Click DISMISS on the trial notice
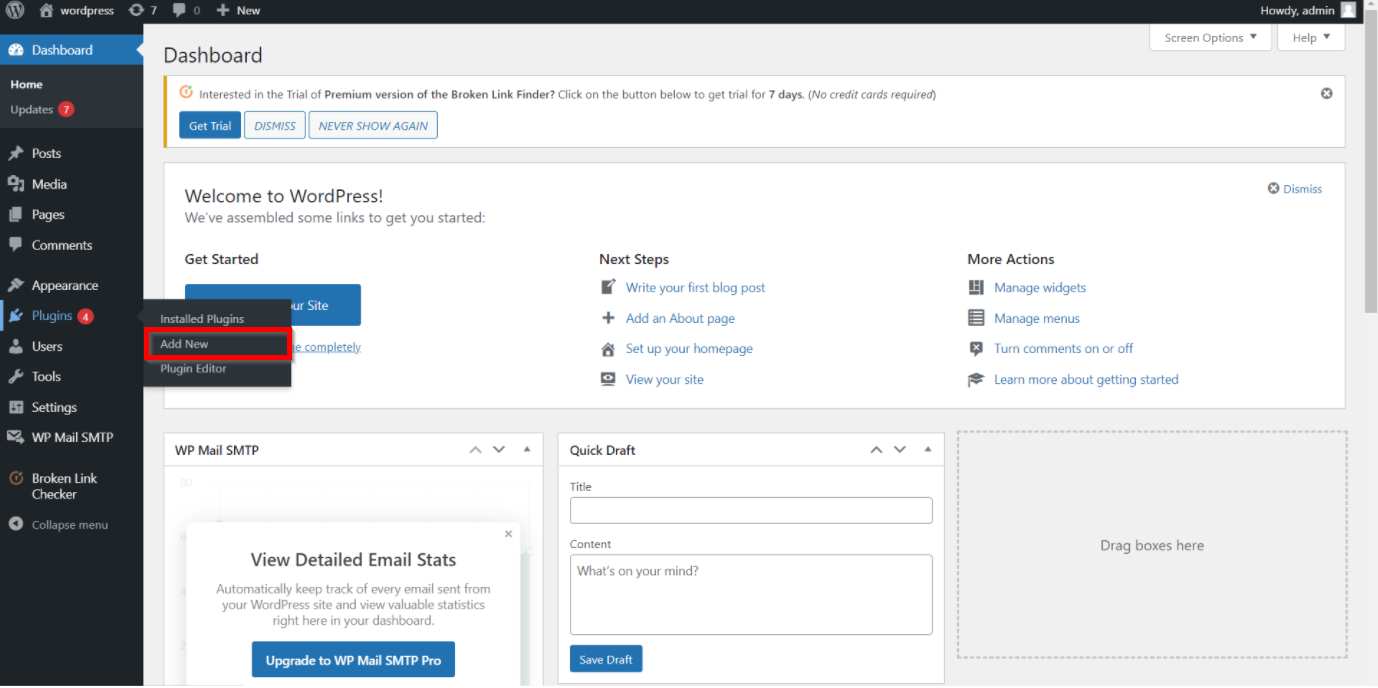The width and height of the screenshot is (1378, 688). click(x=275, y=126)
